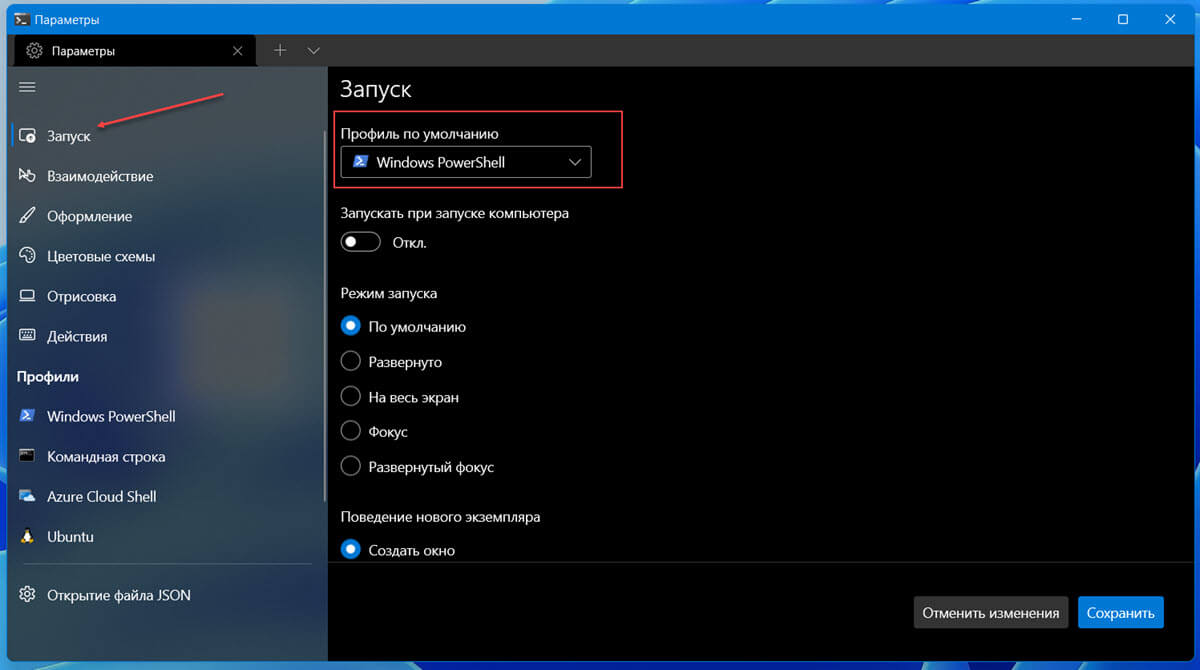Click the Windows PowerShell profile icon in sidebar
Screen dimensions: 1200x670
point(28,416)
